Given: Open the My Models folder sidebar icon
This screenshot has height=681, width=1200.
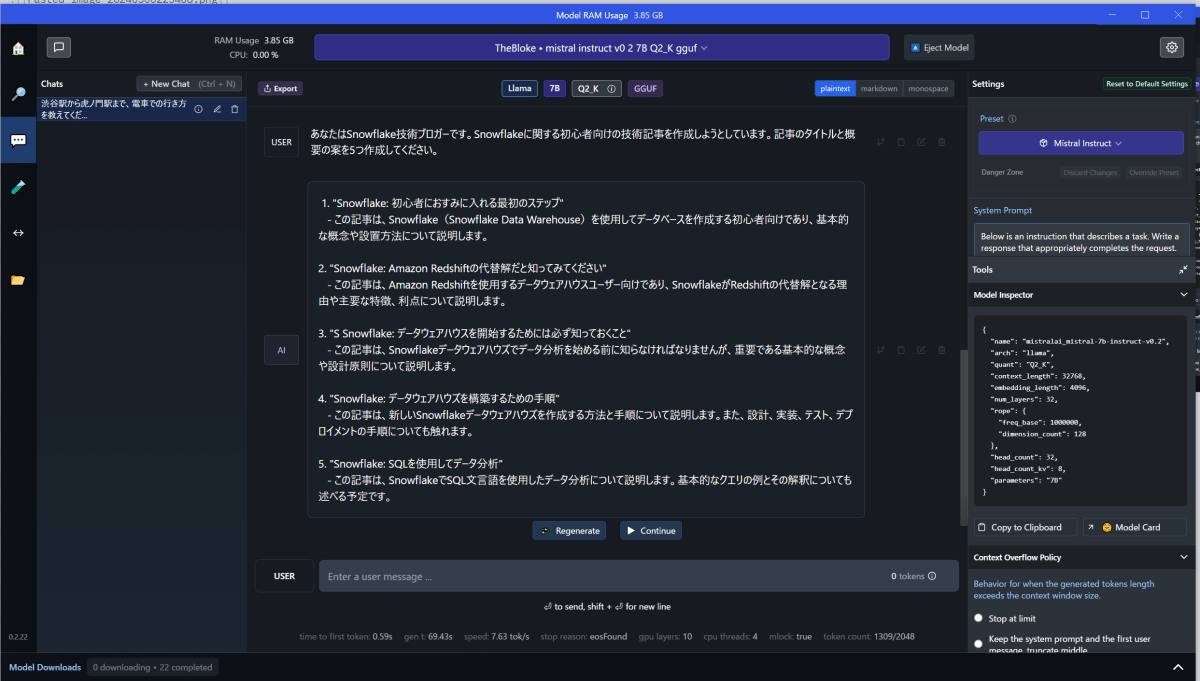Looking at the screenshot, I should tap(18, 280).
